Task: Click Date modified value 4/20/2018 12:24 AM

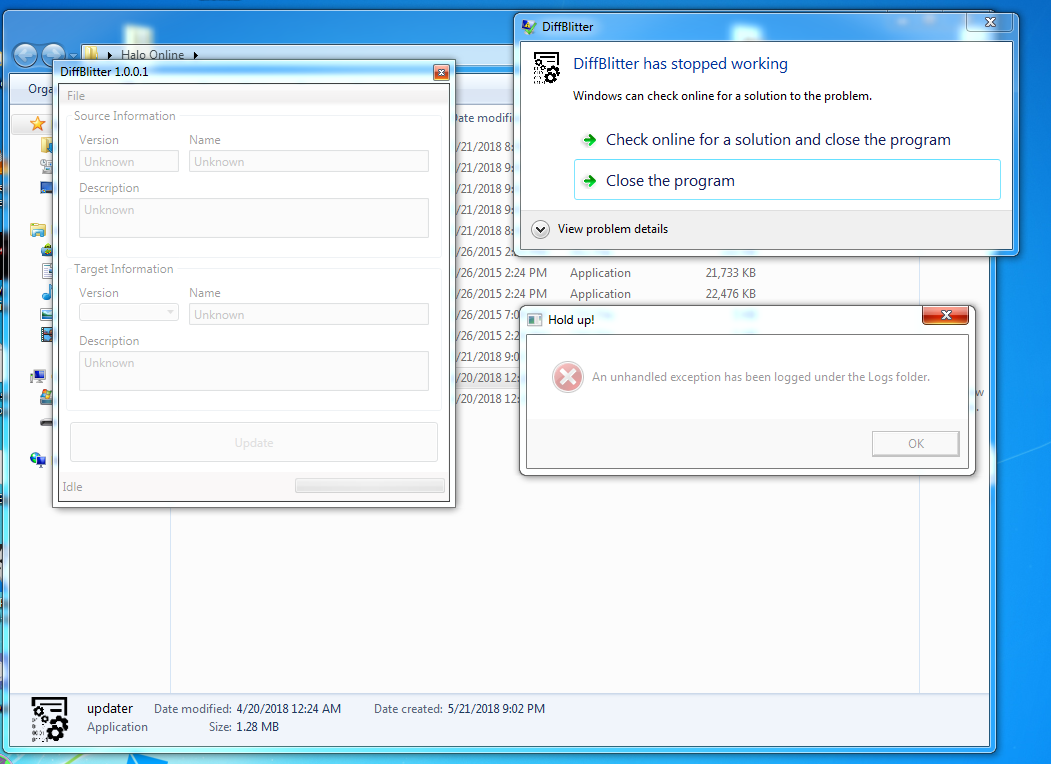Action: 289,708
